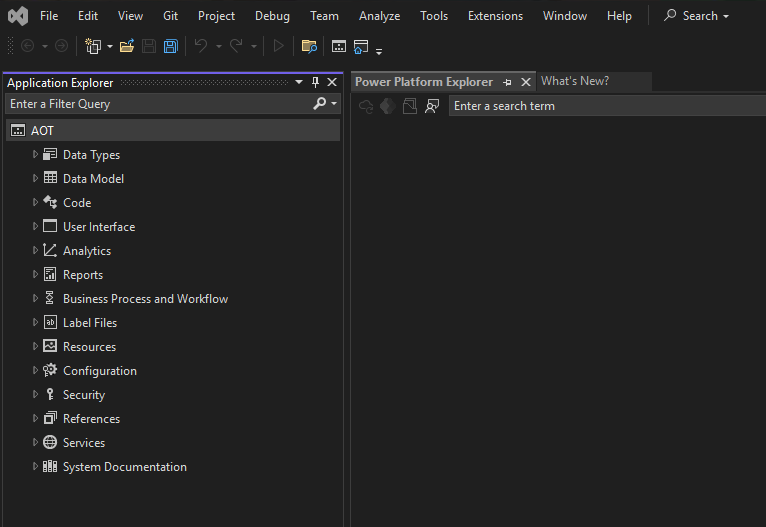Expand the Business Process and Workflow node
Screen dimensions: 766x527
(x=35, y=298)
